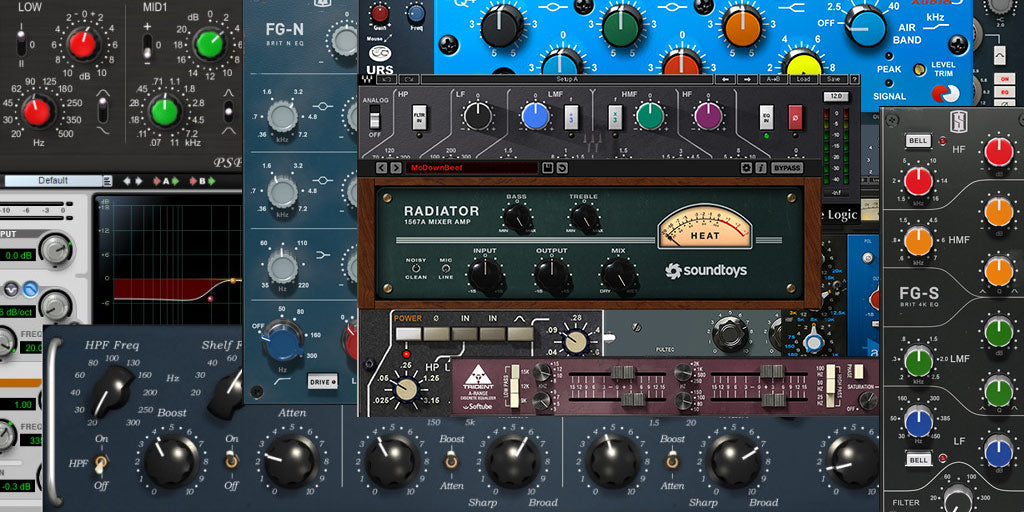The width and height of the screenshot is (1024, 512).
Task: Go to previous Soundtoys preset arrow
Action: click(383, 168)
